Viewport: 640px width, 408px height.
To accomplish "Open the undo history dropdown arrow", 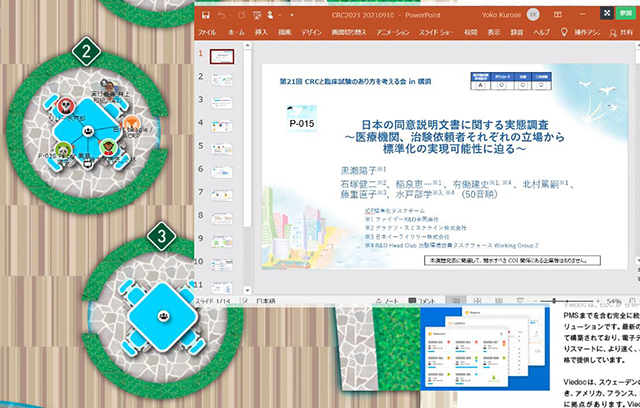I will 231,16.
